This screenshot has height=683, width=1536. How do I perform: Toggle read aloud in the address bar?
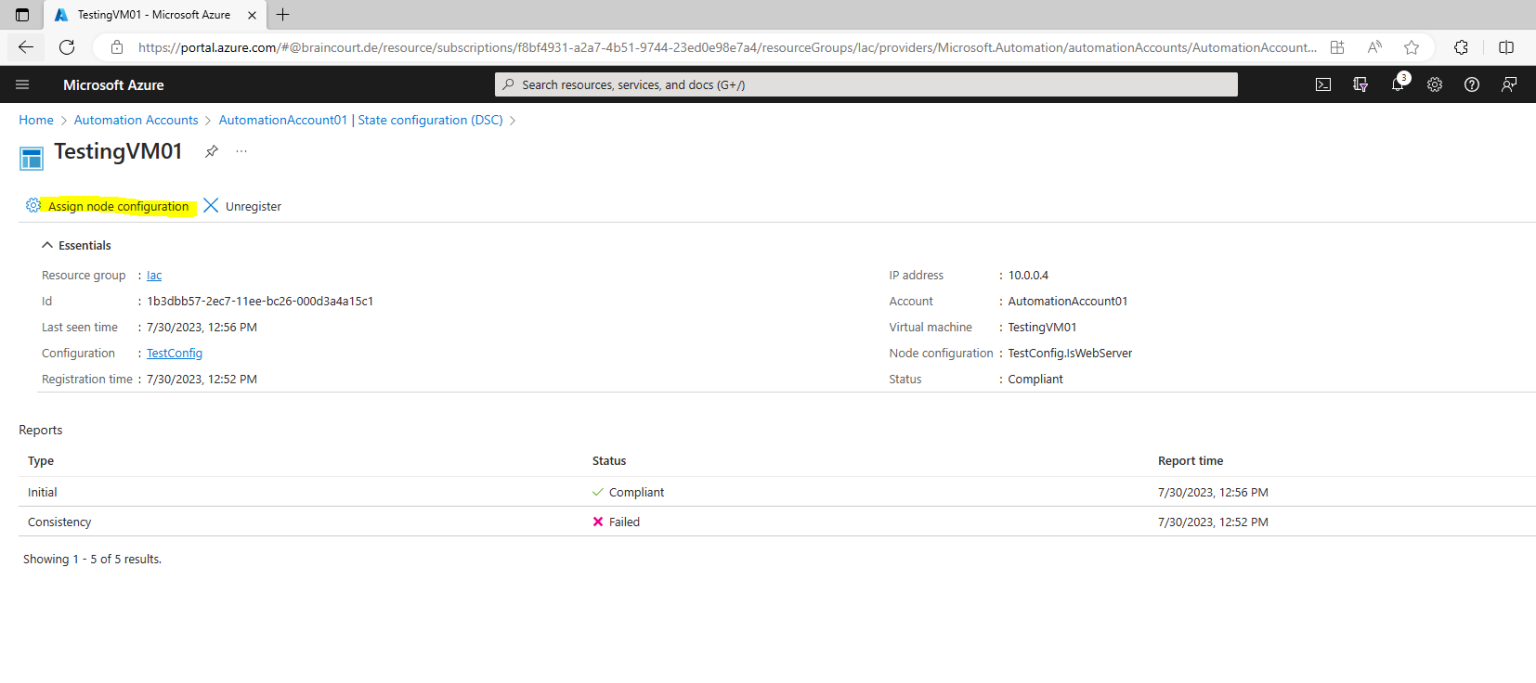1374,47
